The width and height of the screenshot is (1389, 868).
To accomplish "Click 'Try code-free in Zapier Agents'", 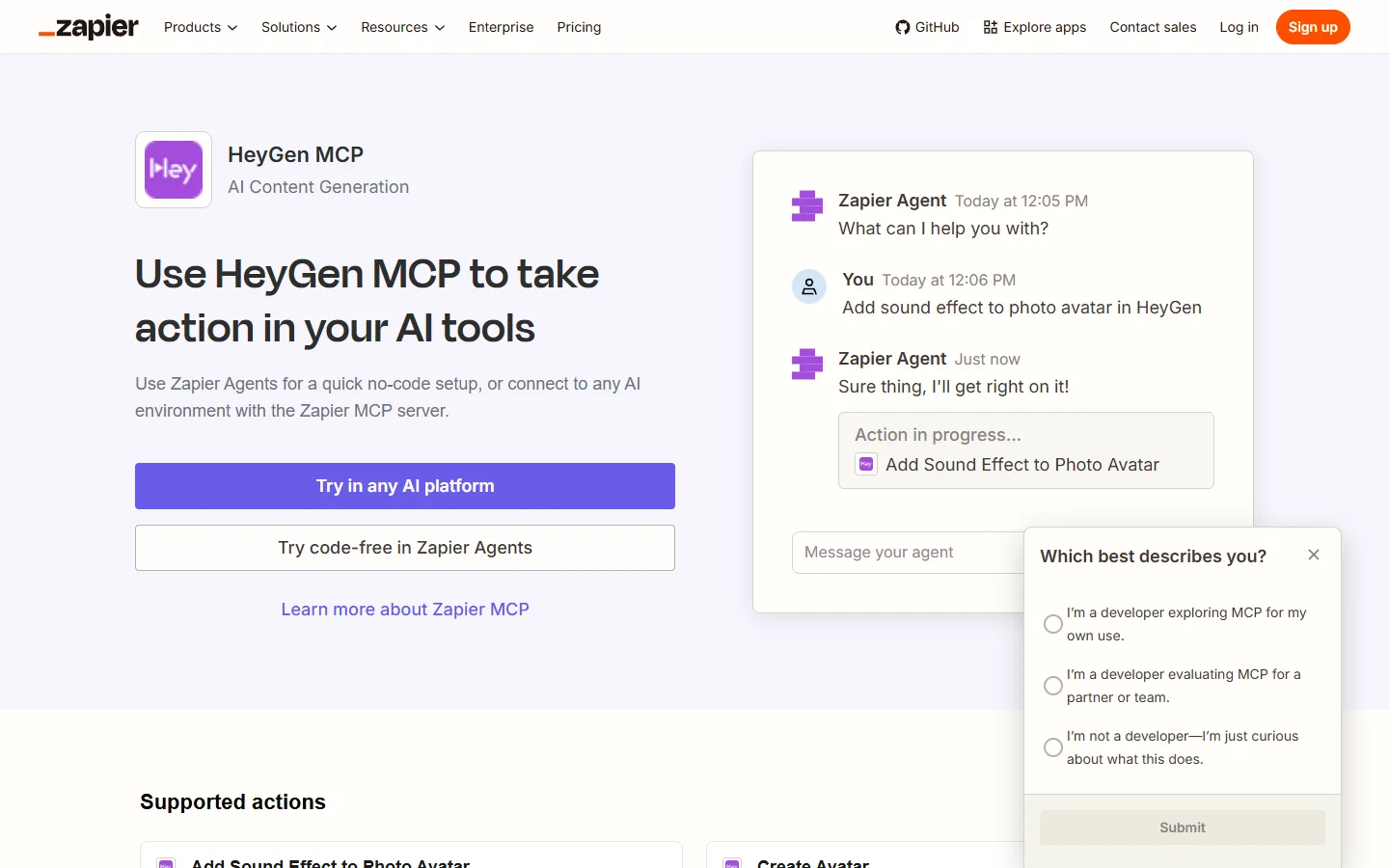I will click(x=405, y=548).
